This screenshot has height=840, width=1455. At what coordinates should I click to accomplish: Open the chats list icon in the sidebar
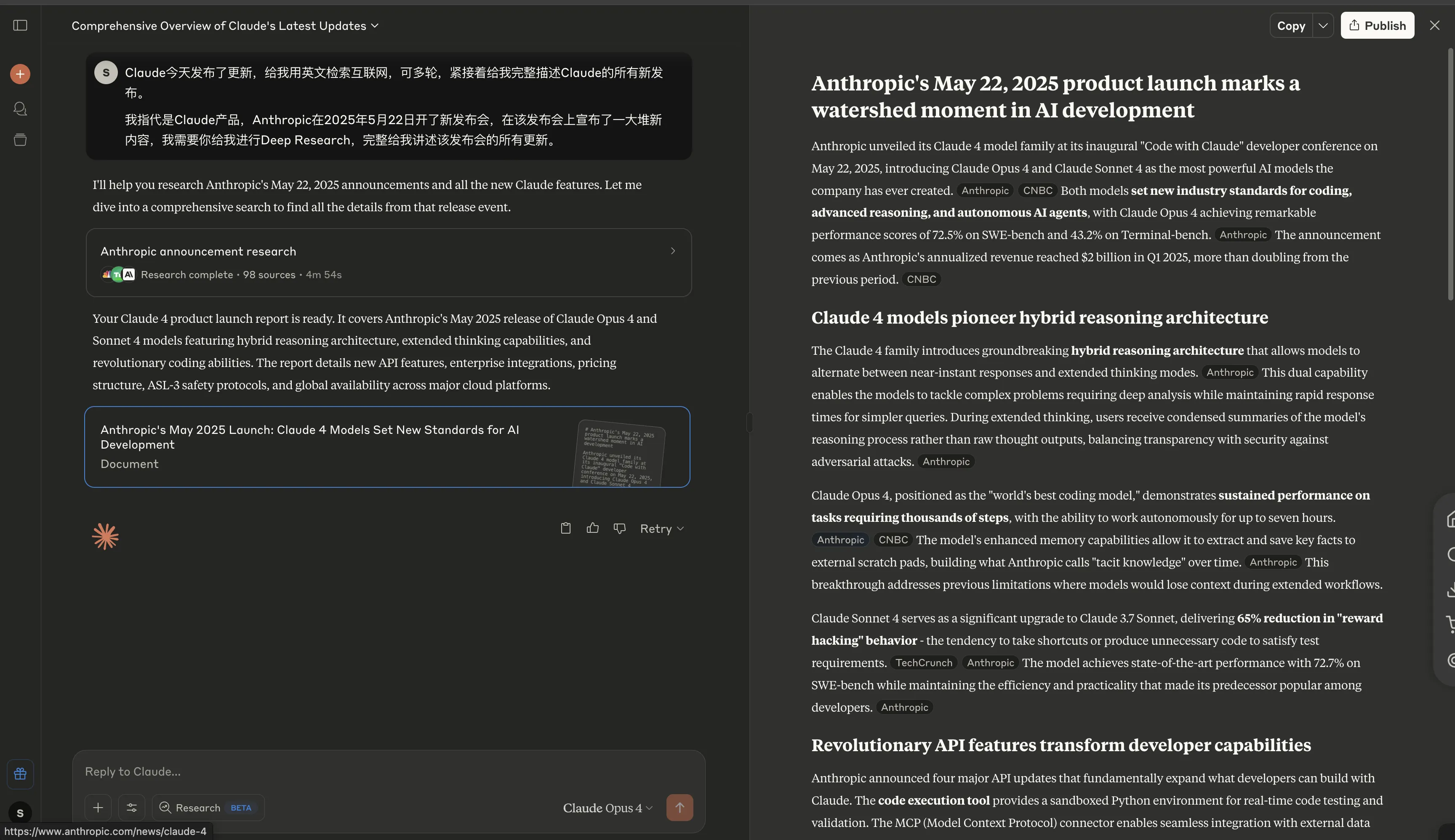click(x=20, y=109)
